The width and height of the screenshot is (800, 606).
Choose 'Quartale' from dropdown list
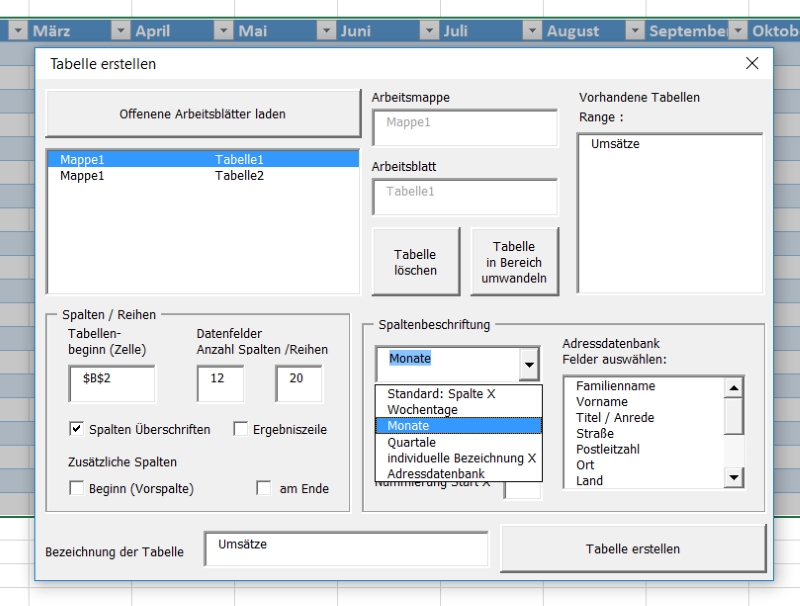[x=412, y=442]
